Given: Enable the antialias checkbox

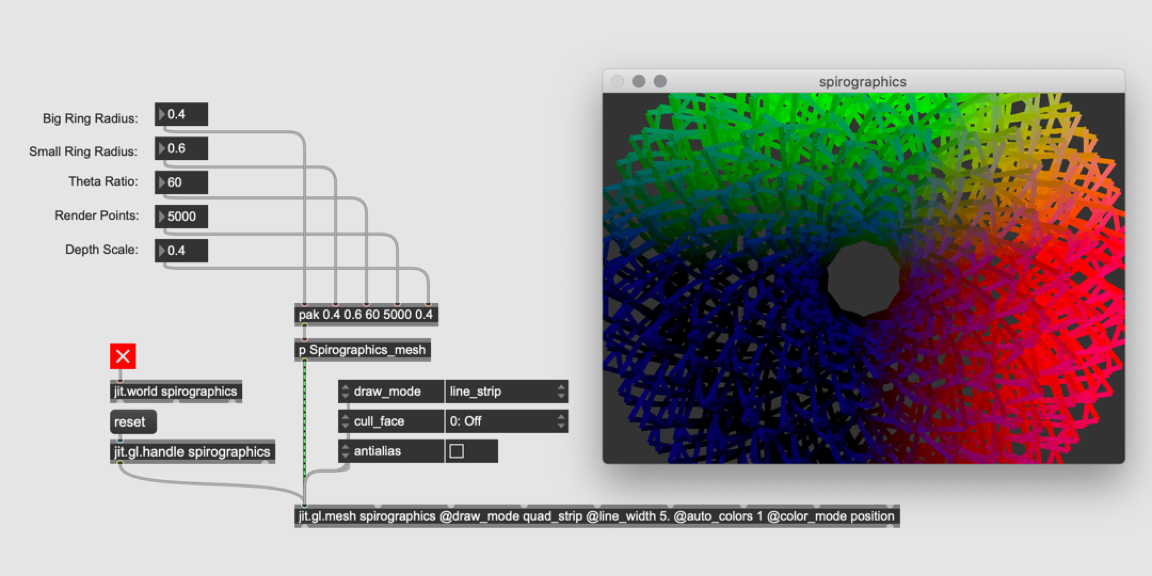Looking at the screenshot, I should (x=456, y=451).
